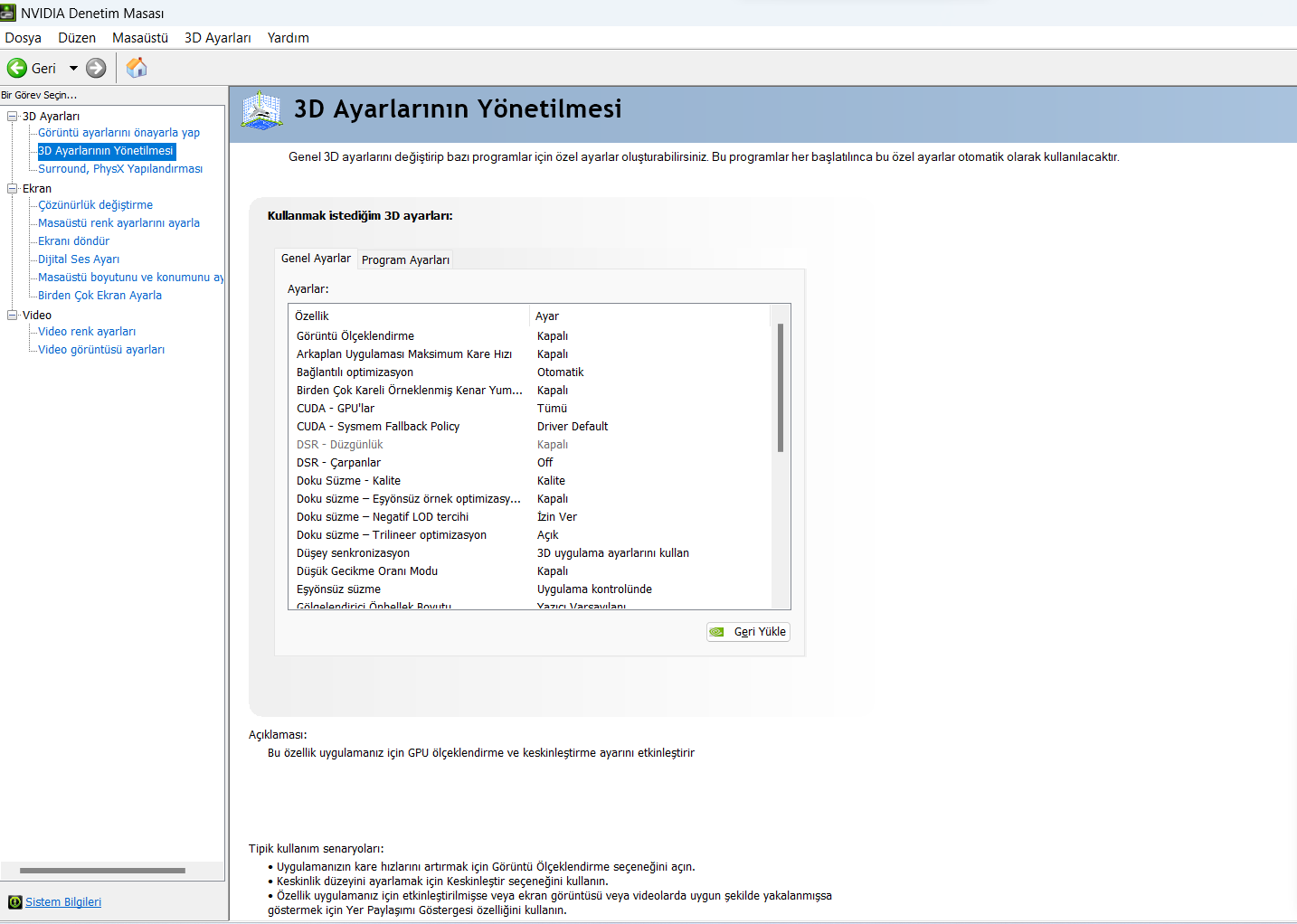Open Video renk ayarları page
Screen dimensions: 1297x924
(87, 332)
